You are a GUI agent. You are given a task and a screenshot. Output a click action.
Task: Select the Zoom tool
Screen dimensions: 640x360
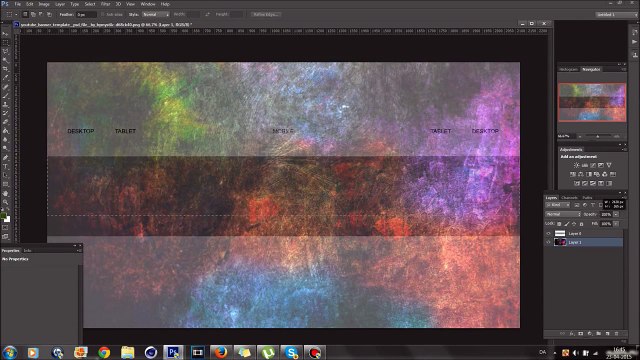[5, 202]
